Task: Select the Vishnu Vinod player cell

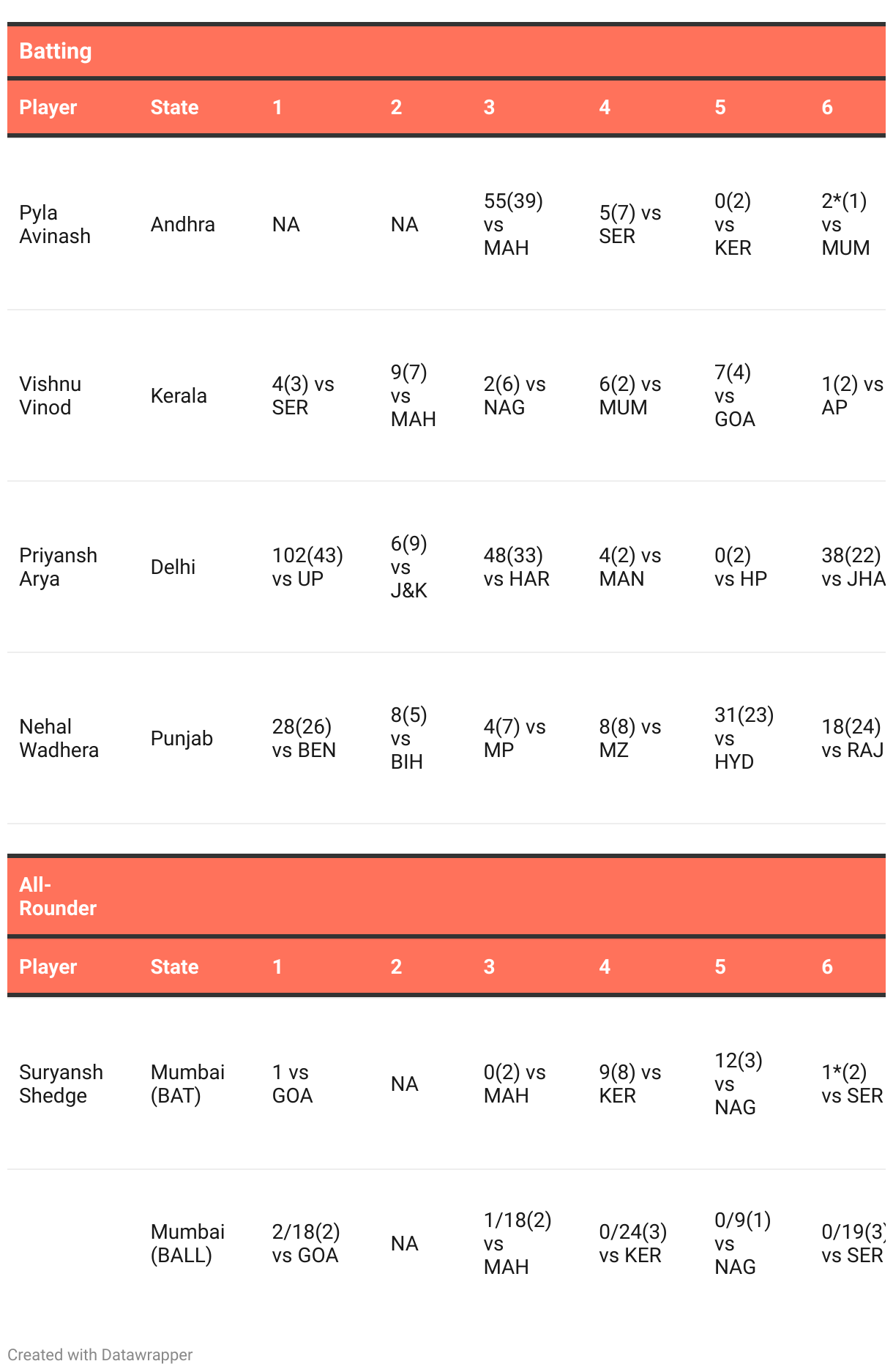Action: 50,395
